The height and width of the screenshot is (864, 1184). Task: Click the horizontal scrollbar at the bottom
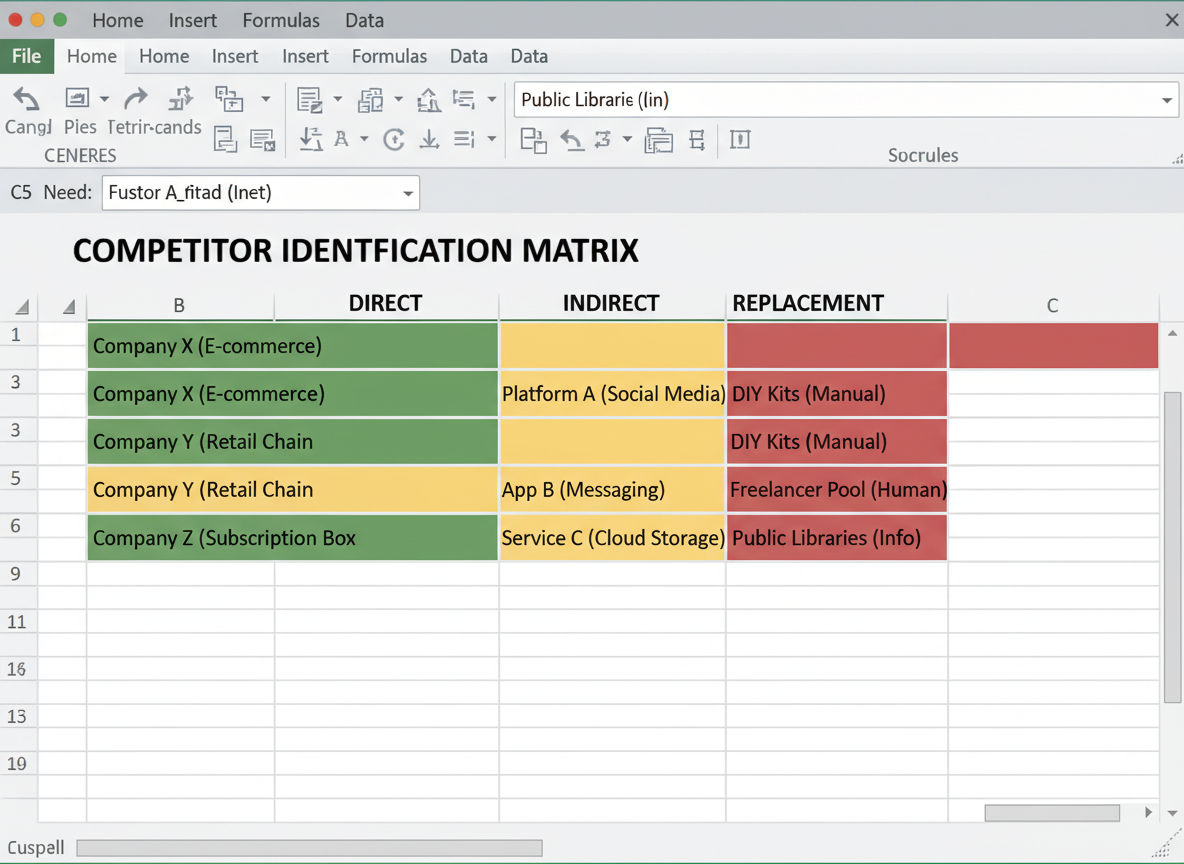tap(1052, 813)
